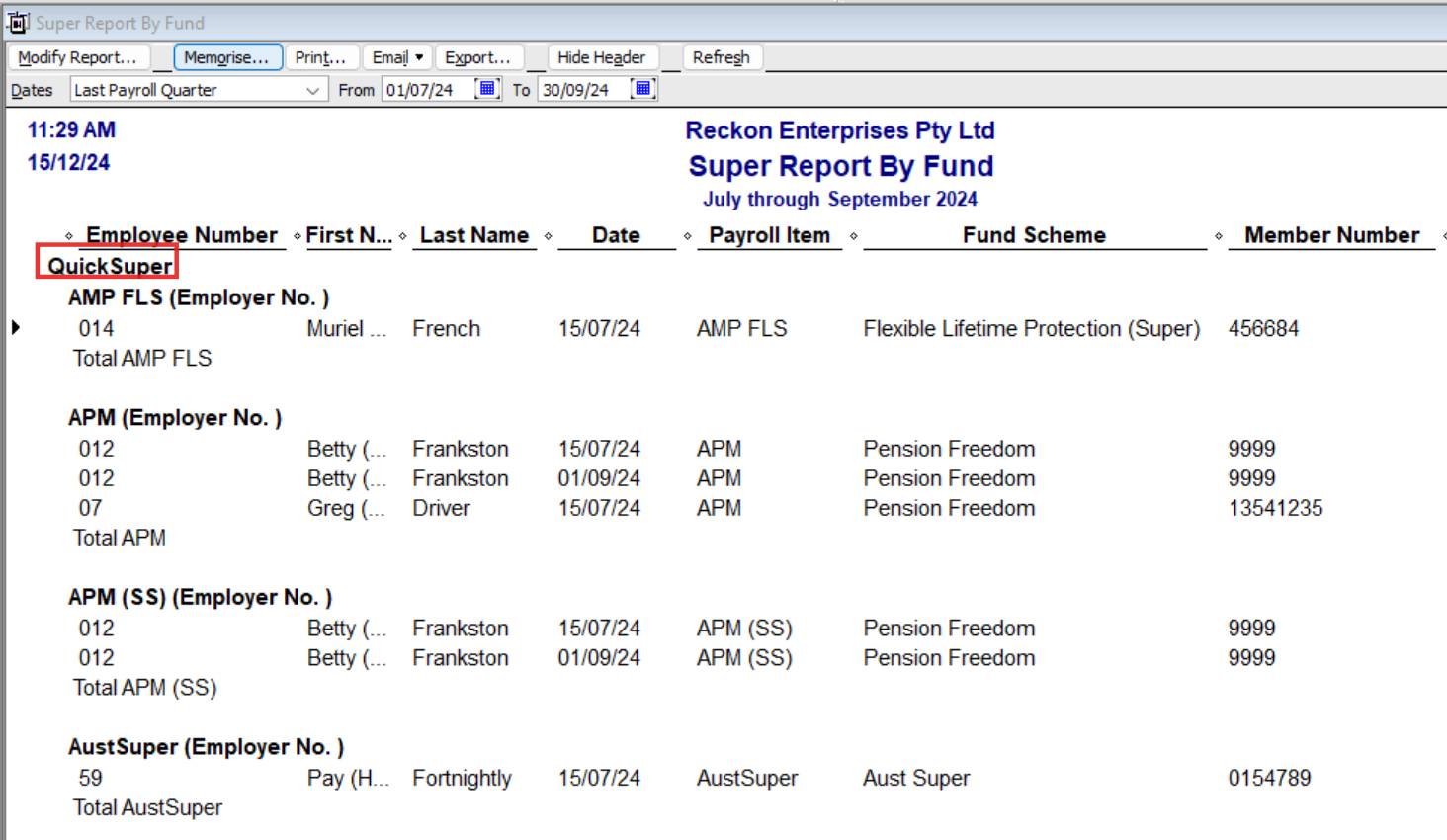Select the Date column header

[617, 235]
